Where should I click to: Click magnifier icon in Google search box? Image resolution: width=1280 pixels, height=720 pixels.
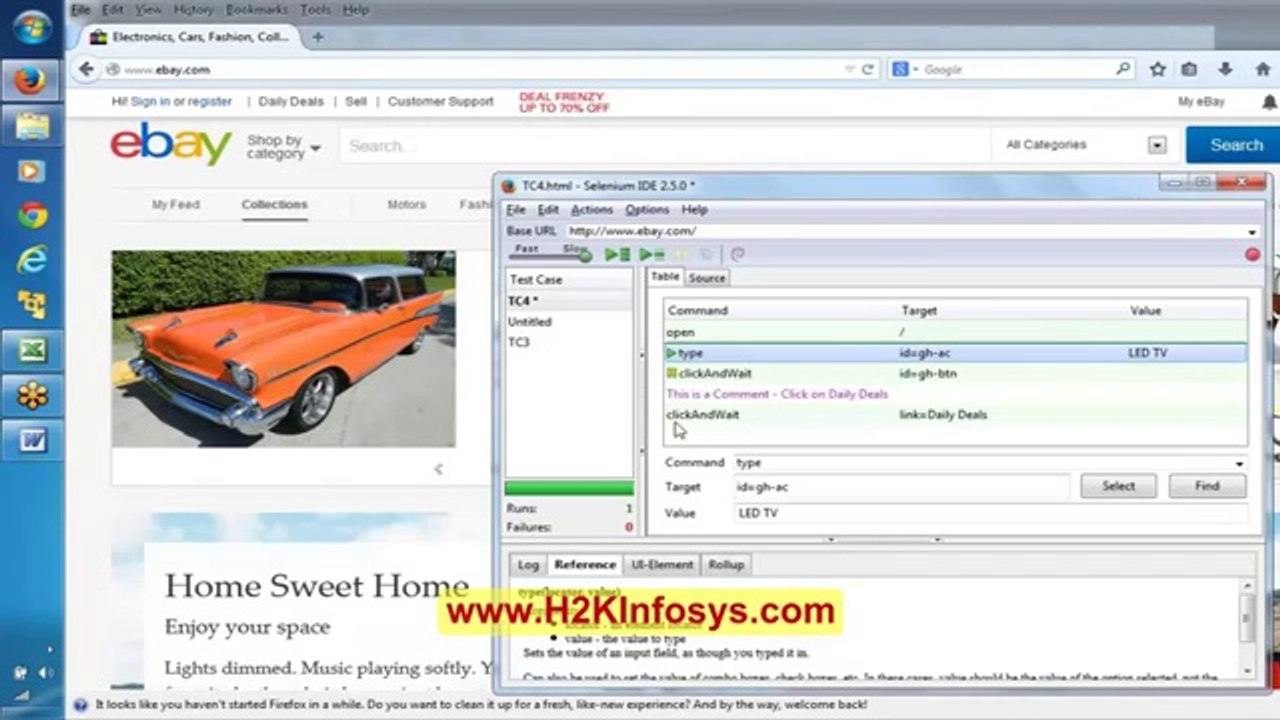click(x=1123, y=69)
